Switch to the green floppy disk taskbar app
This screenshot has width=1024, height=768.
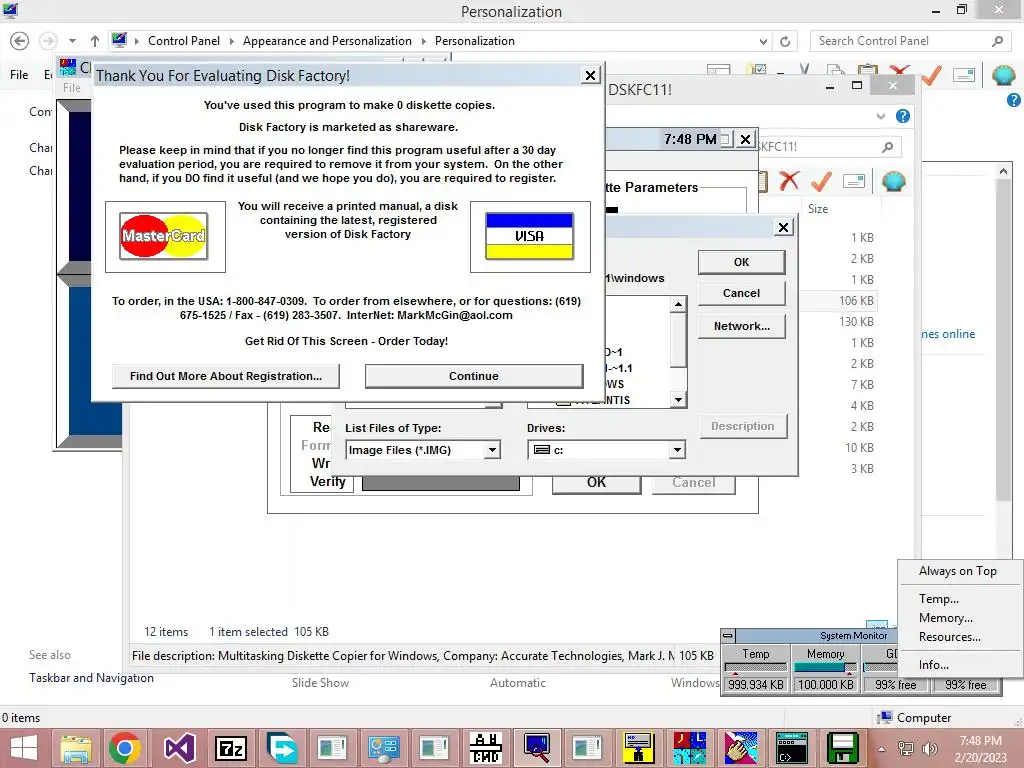pyautogui.click(x=842, y=748)
